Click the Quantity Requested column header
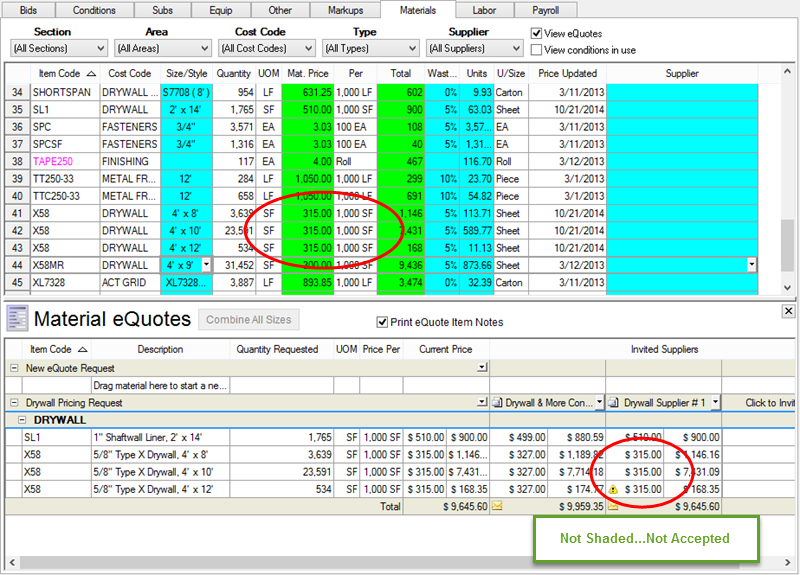This screenshot has height=575, width=800. tap(277, 349)
